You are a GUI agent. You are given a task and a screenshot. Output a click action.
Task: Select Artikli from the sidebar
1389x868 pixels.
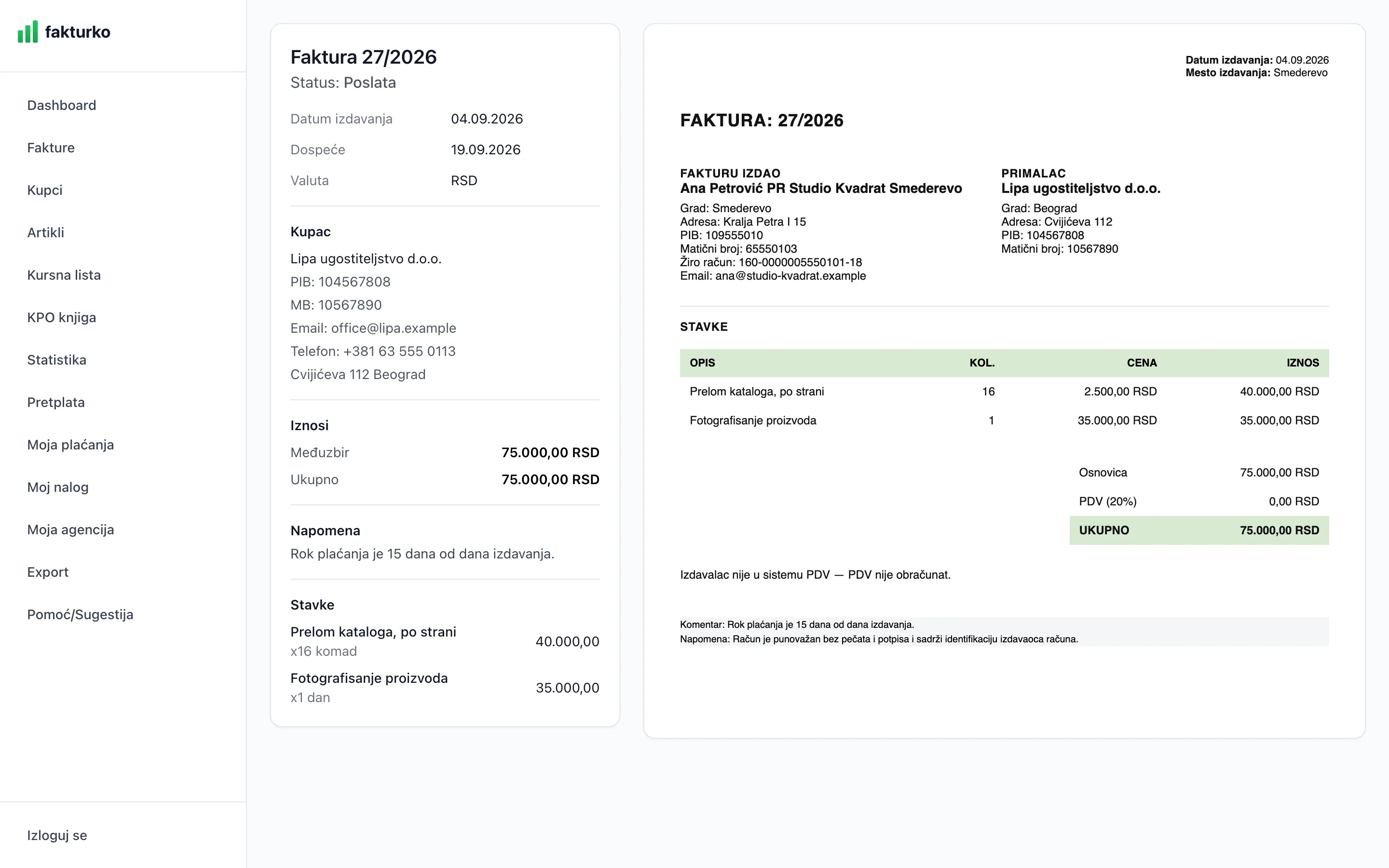click(45, 233)
